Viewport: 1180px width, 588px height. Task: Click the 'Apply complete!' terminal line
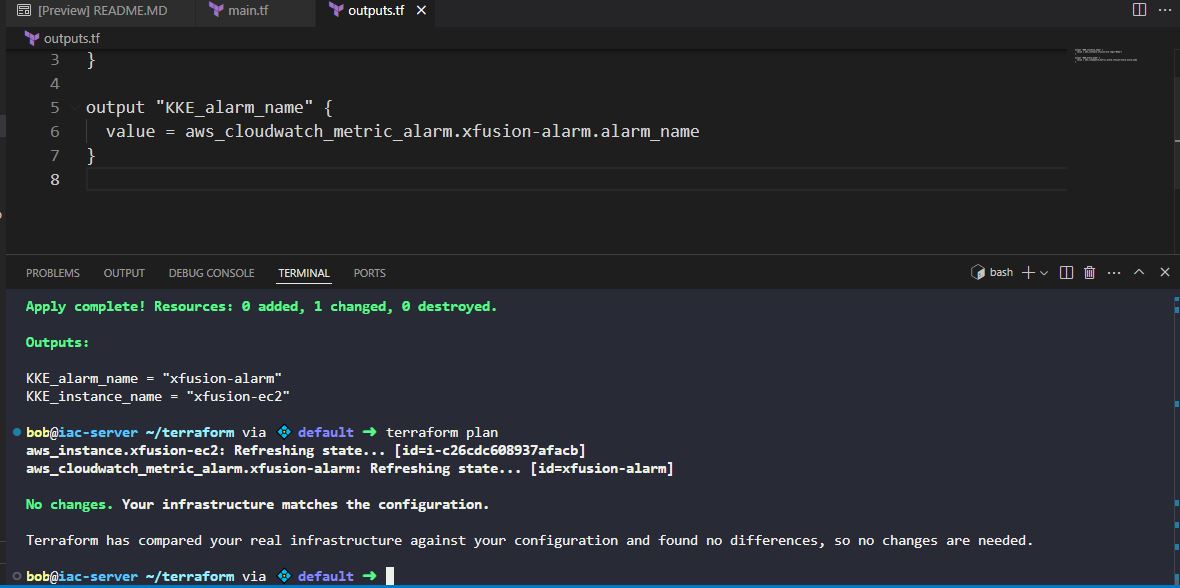point(261,306)
